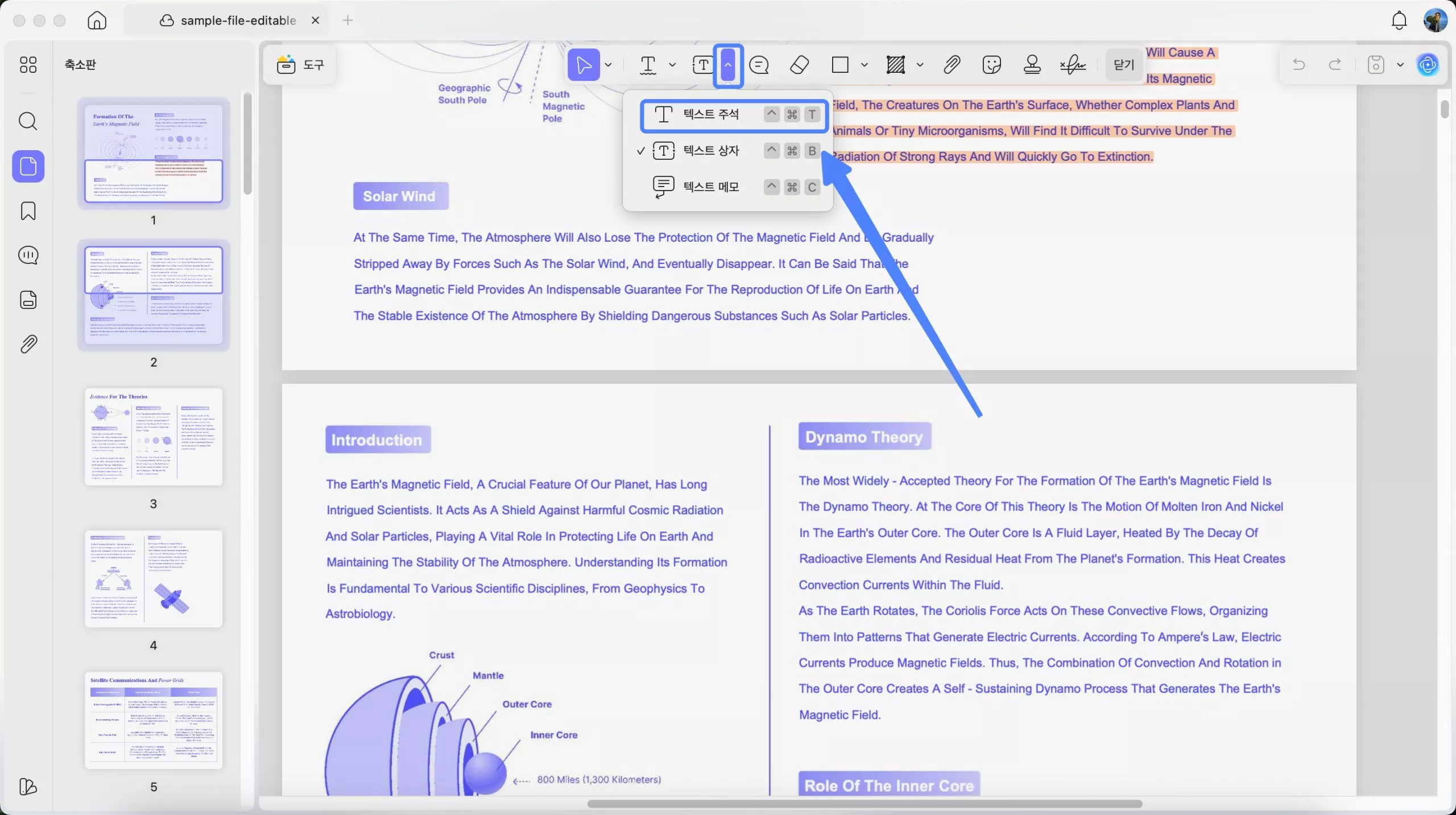Open the search sidebar icon
1456x815 pixels.
(x=28, y=121)
